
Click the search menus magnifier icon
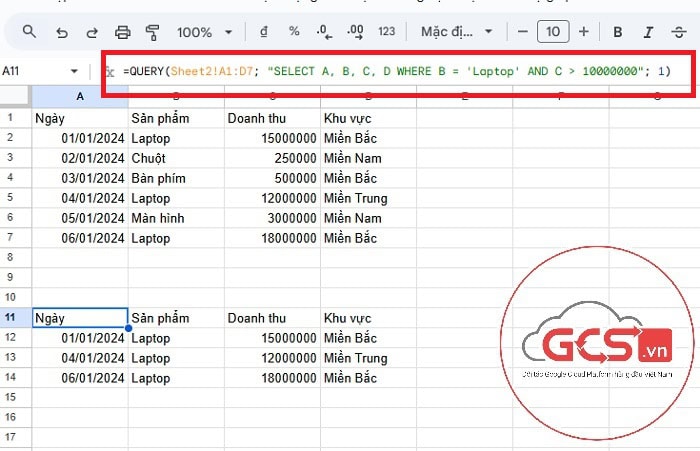pyautogui.click(x=29, y=32)
